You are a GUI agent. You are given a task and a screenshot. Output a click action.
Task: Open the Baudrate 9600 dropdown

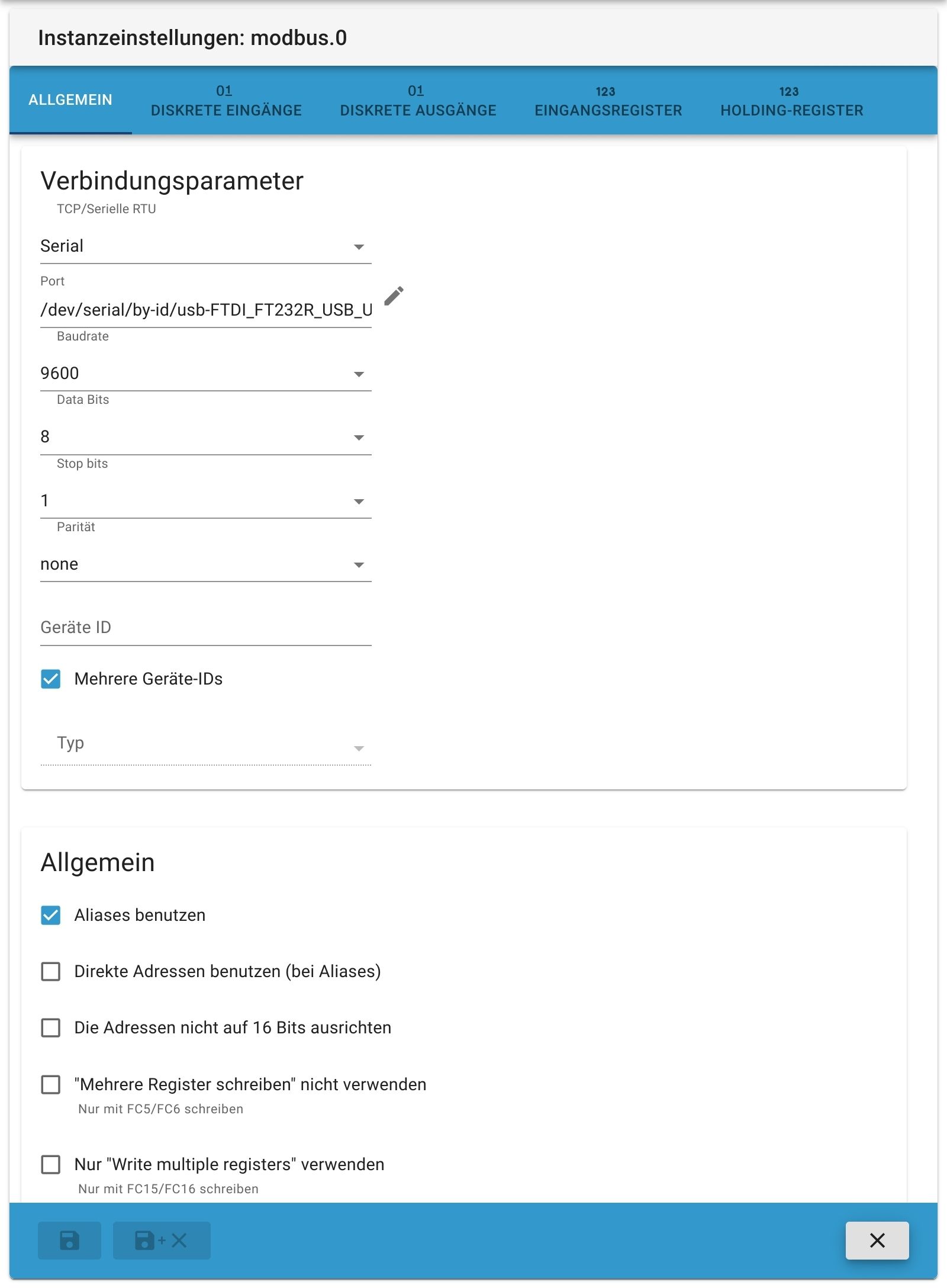(205, 374)
